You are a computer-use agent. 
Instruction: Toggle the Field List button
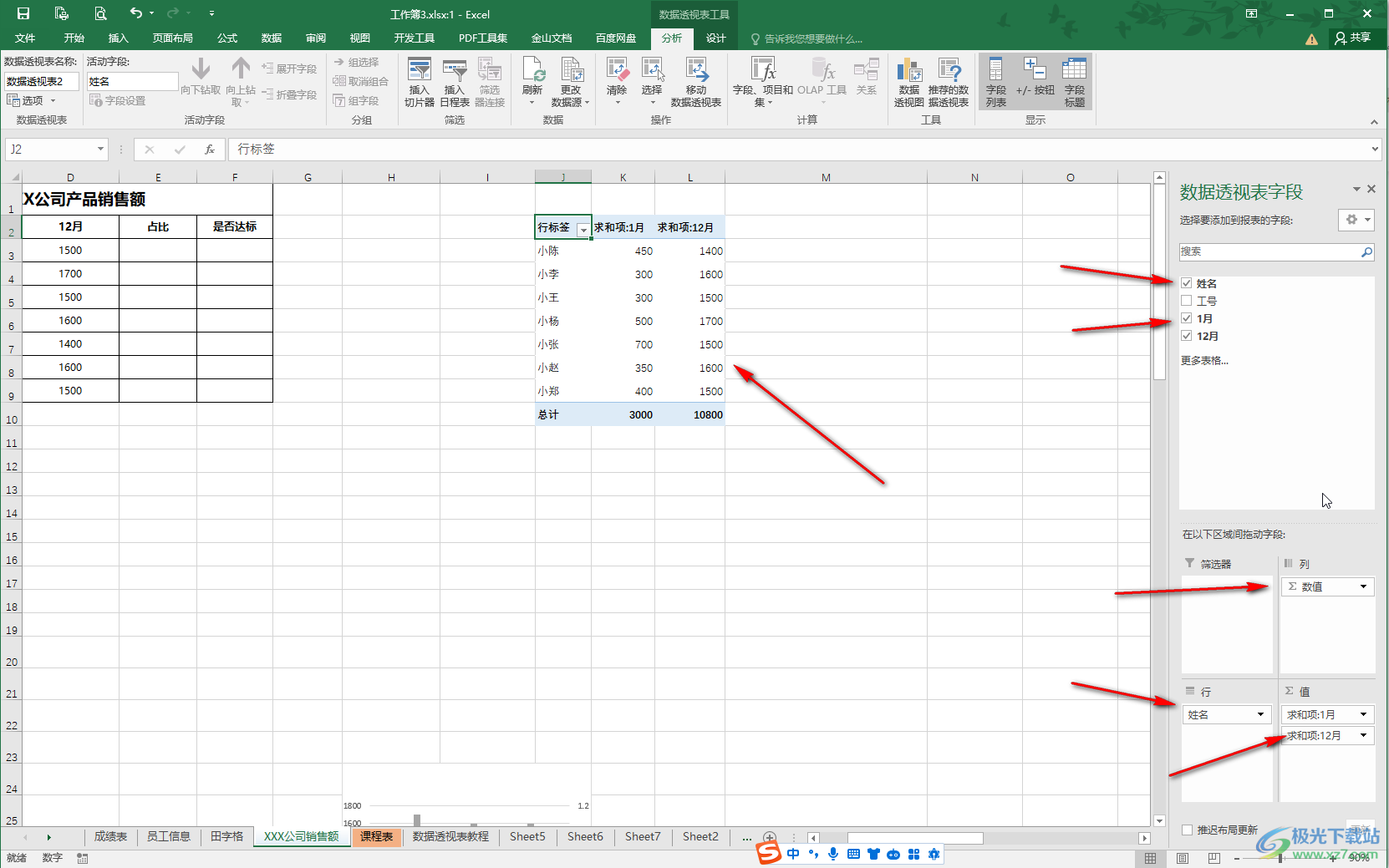tap(996, 82)
